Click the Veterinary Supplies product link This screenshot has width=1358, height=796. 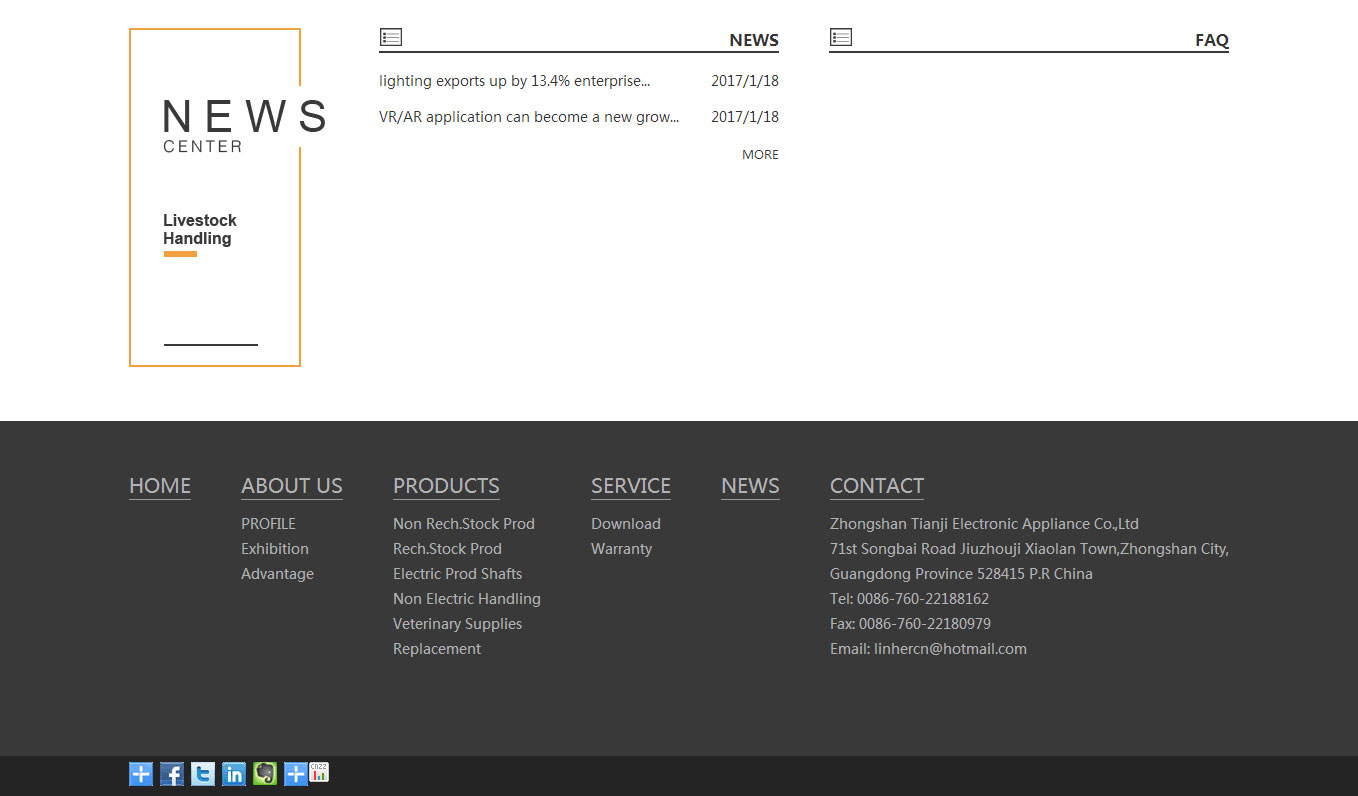[x=457, y=624]
